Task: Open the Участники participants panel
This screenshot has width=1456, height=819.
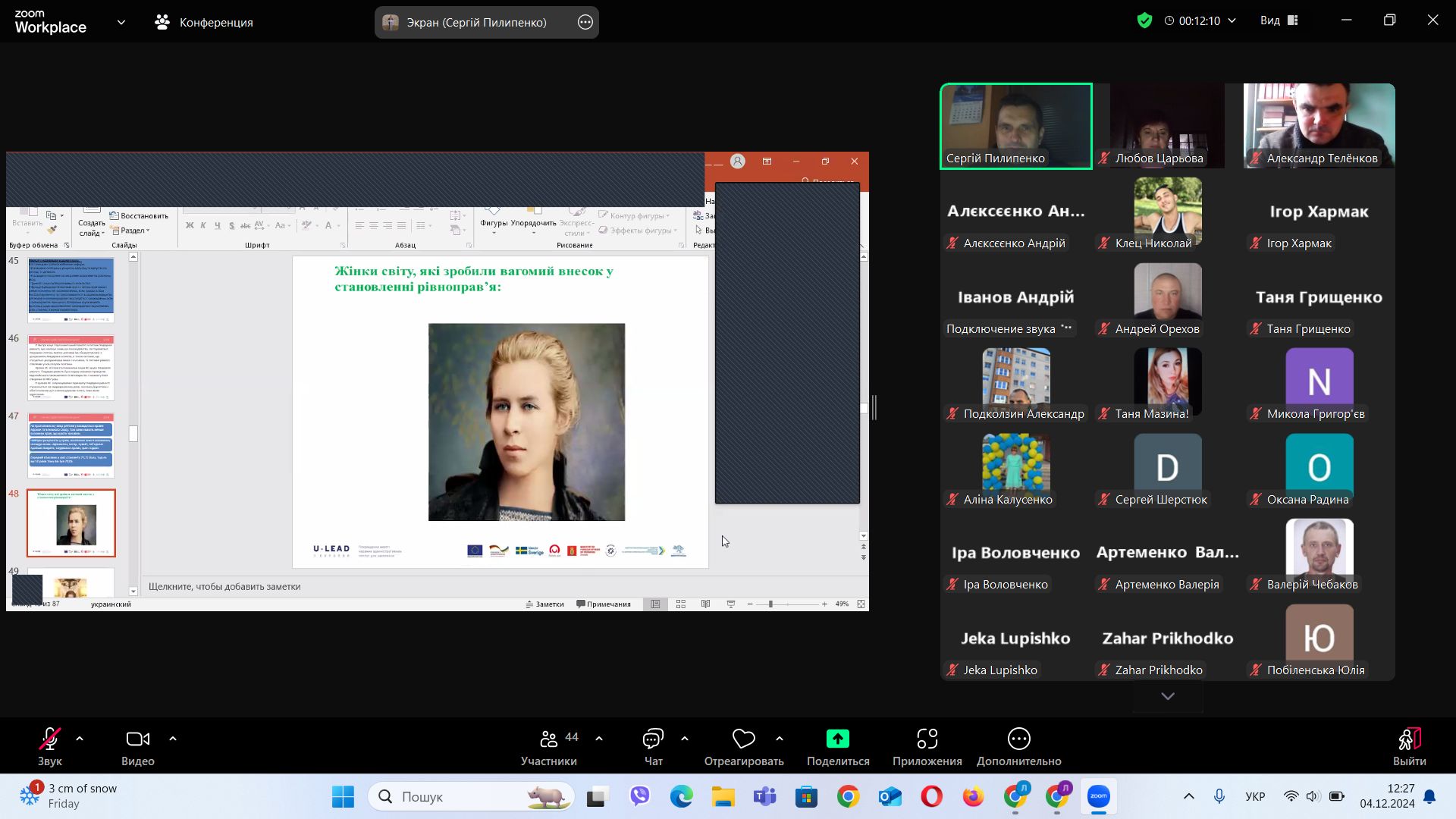Action: click(549, 739)
